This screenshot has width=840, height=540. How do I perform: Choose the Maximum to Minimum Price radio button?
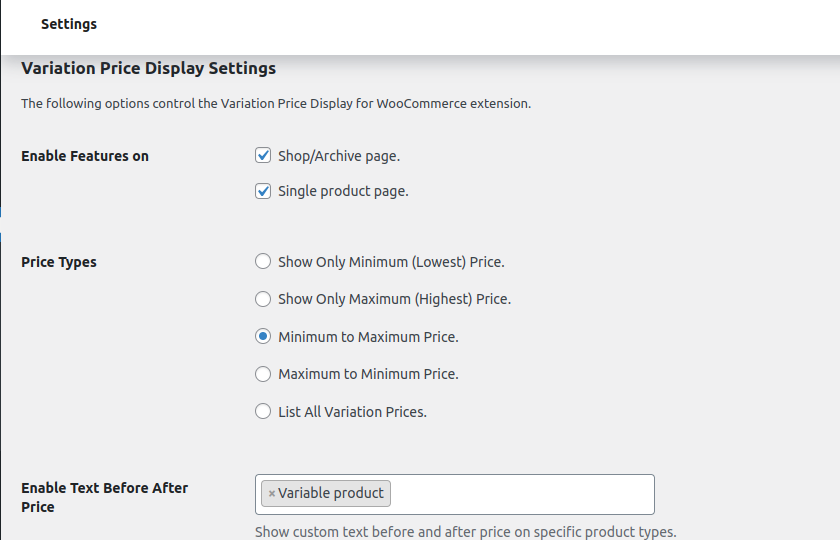point(262,373)
